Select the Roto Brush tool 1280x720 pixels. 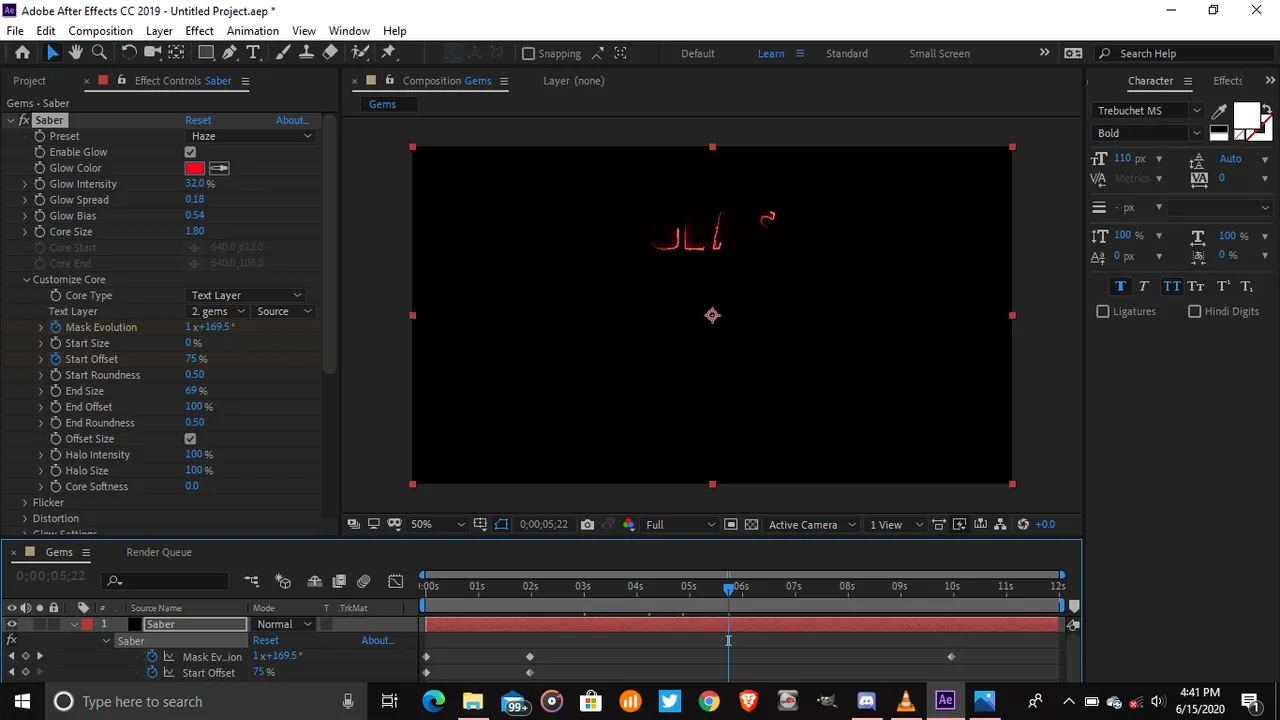click(360, 53)
